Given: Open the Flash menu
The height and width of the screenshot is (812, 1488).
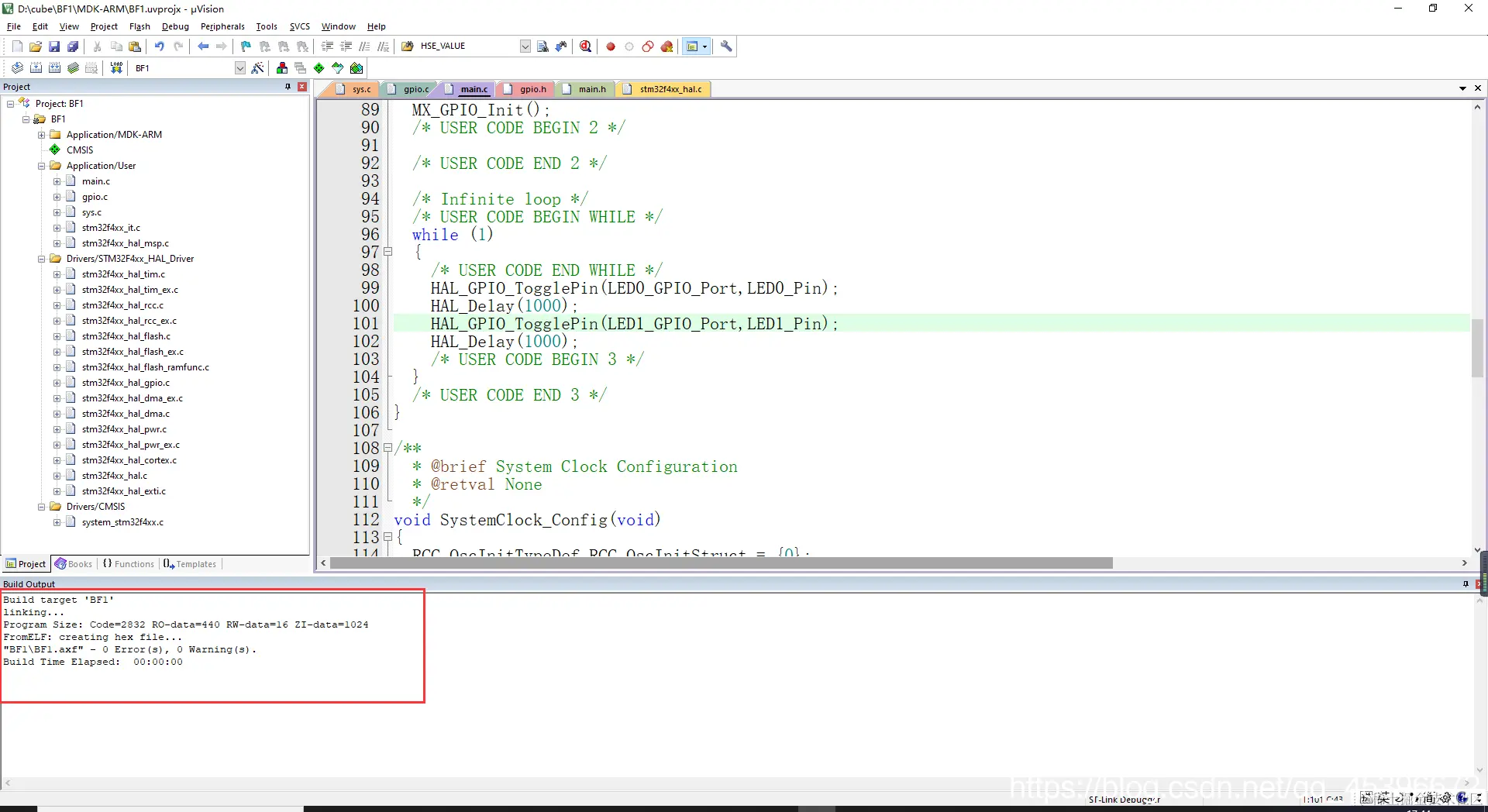Looking at the screenshot, I should point(139,26).
